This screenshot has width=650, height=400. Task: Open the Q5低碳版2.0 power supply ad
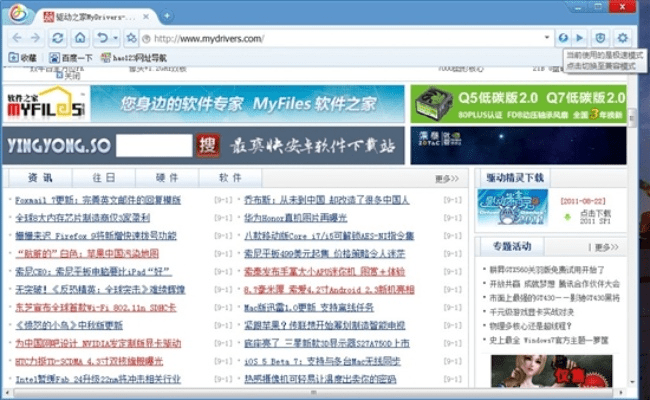point(519,104)
